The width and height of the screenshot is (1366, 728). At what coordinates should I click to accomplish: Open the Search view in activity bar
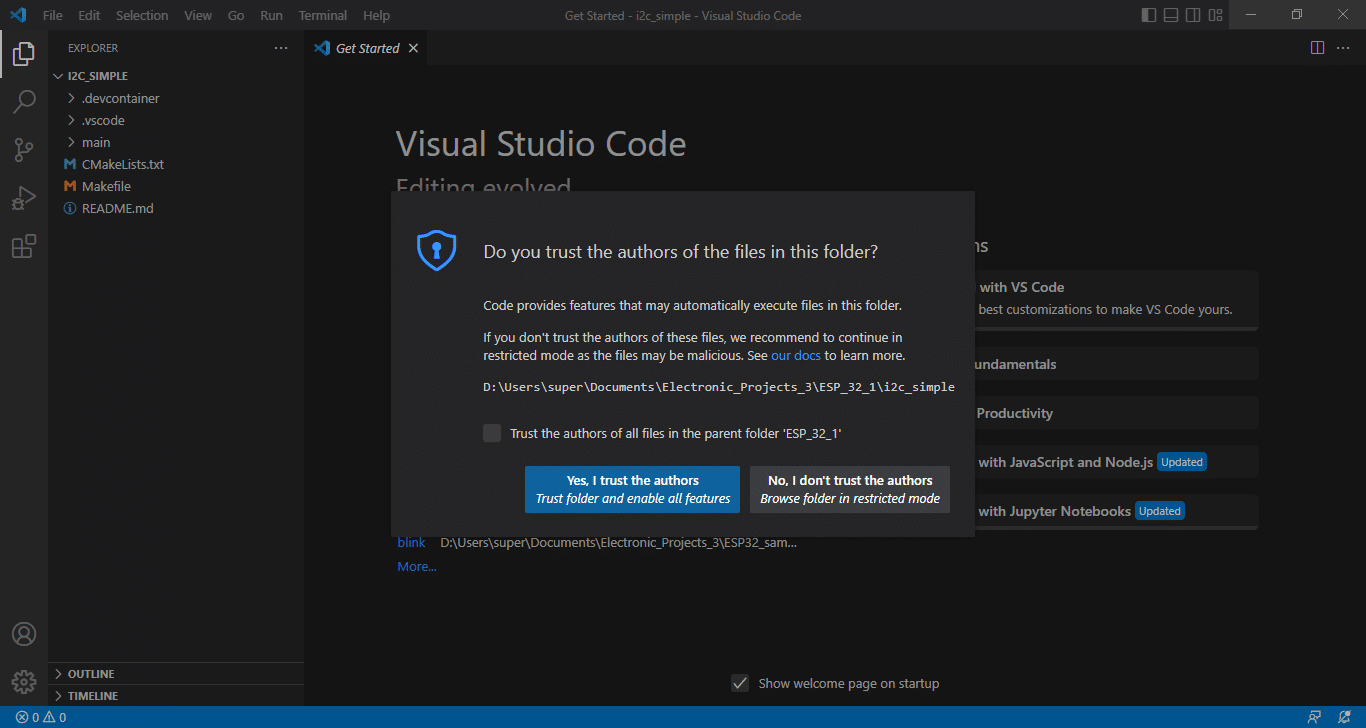point(24,101)
